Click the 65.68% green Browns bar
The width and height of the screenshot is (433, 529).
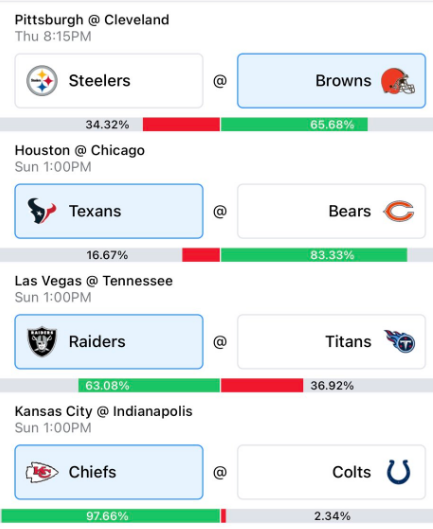(294, 124)
